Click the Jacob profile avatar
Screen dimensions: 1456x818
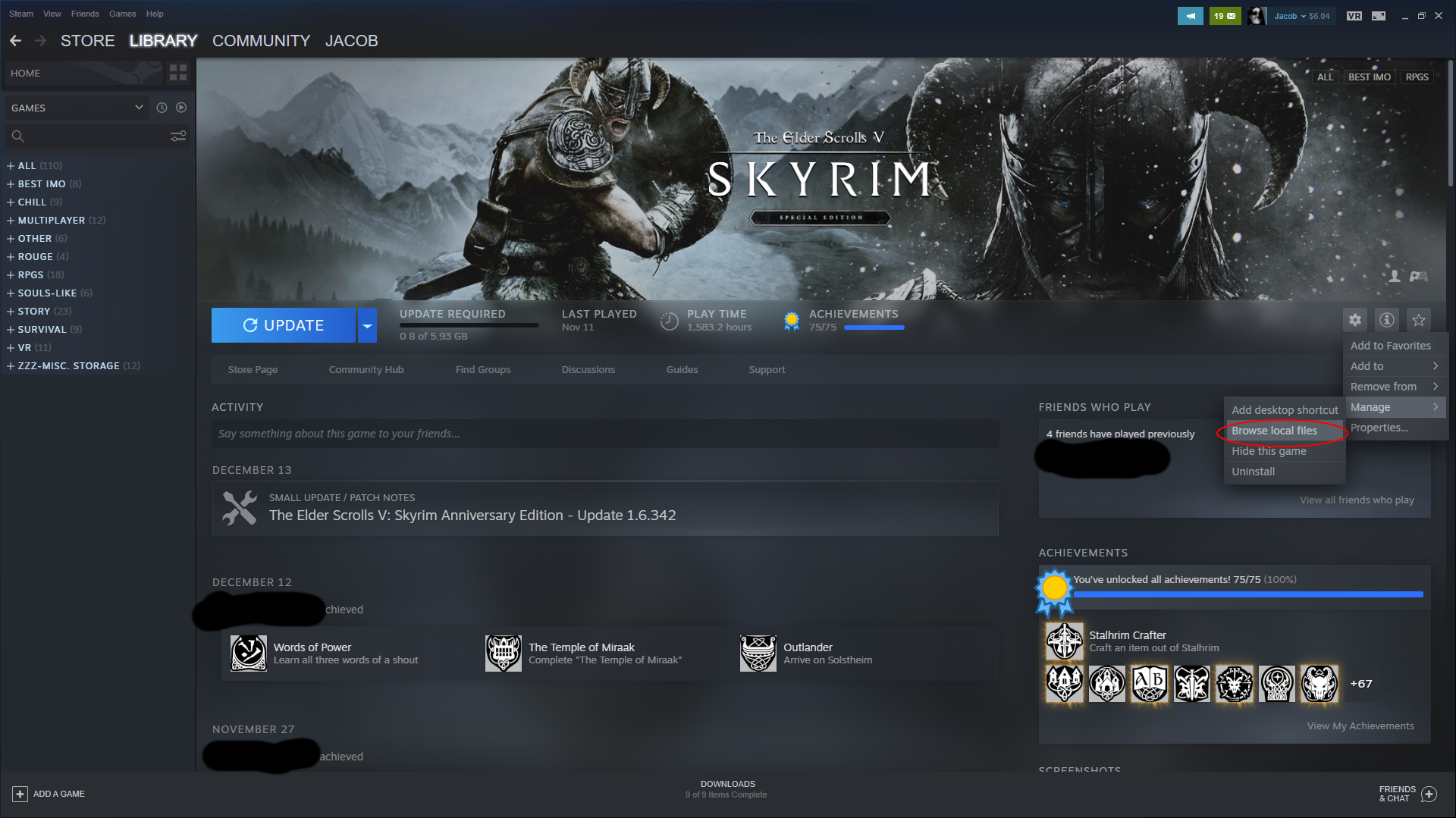(x=1257, y=16)
